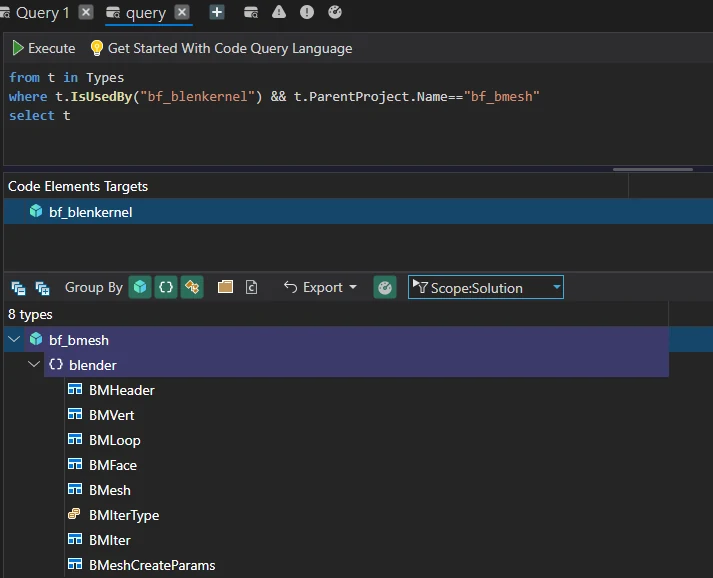Select the BMHeader type
This screenshot has height=578, width=713.
(121, 390)
